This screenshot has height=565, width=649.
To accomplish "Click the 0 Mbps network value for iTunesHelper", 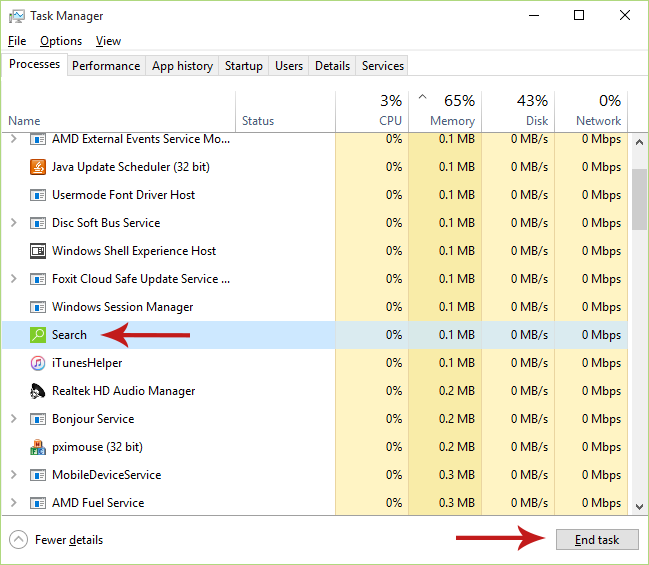I will [601, 363].
